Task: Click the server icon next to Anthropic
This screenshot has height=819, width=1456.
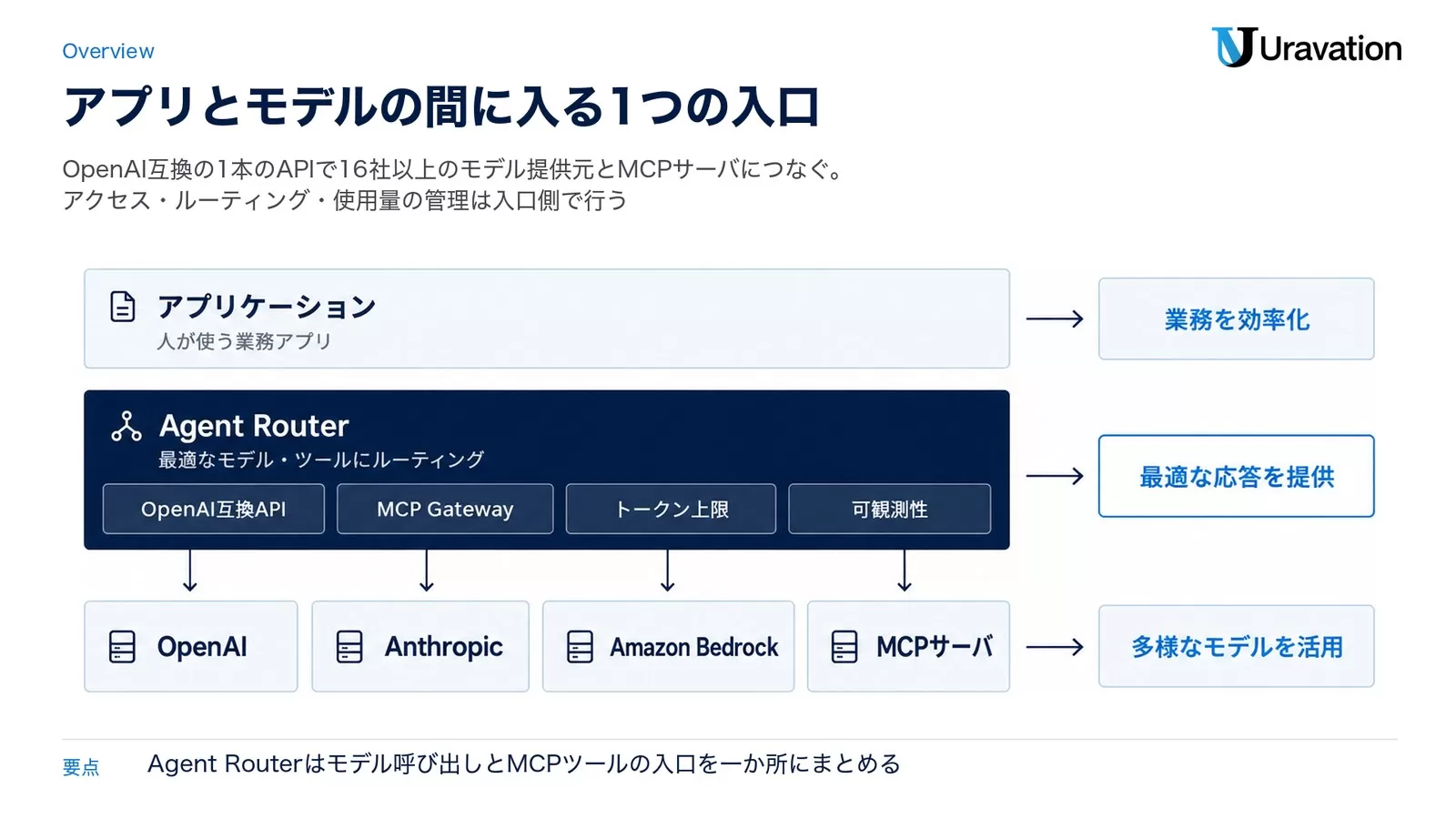Action: [x=349, y=646]
